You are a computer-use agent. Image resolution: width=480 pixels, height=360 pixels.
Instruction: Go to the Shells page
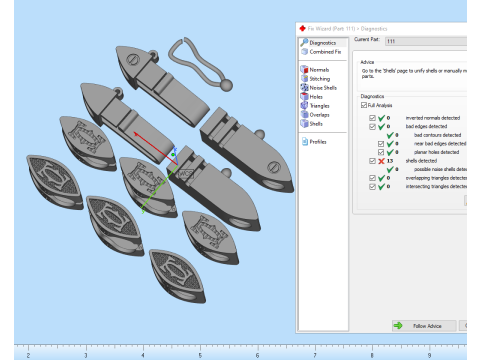pyautogui.click(x=312, y=124)
